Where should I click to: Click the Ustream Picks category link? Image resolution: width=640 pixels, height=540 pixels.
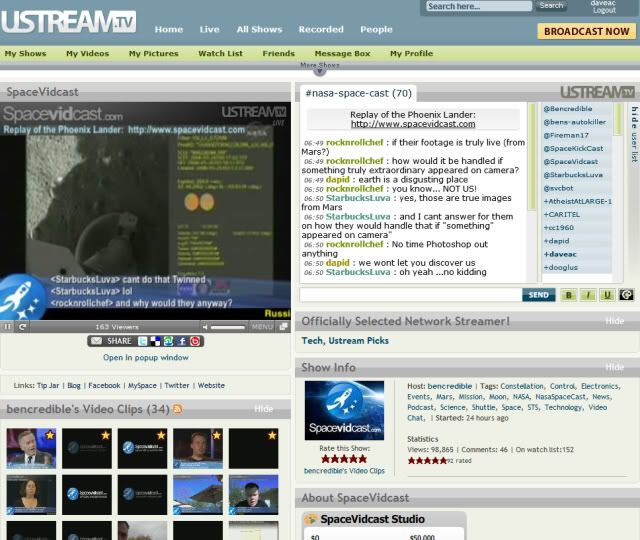click(358, 341)
